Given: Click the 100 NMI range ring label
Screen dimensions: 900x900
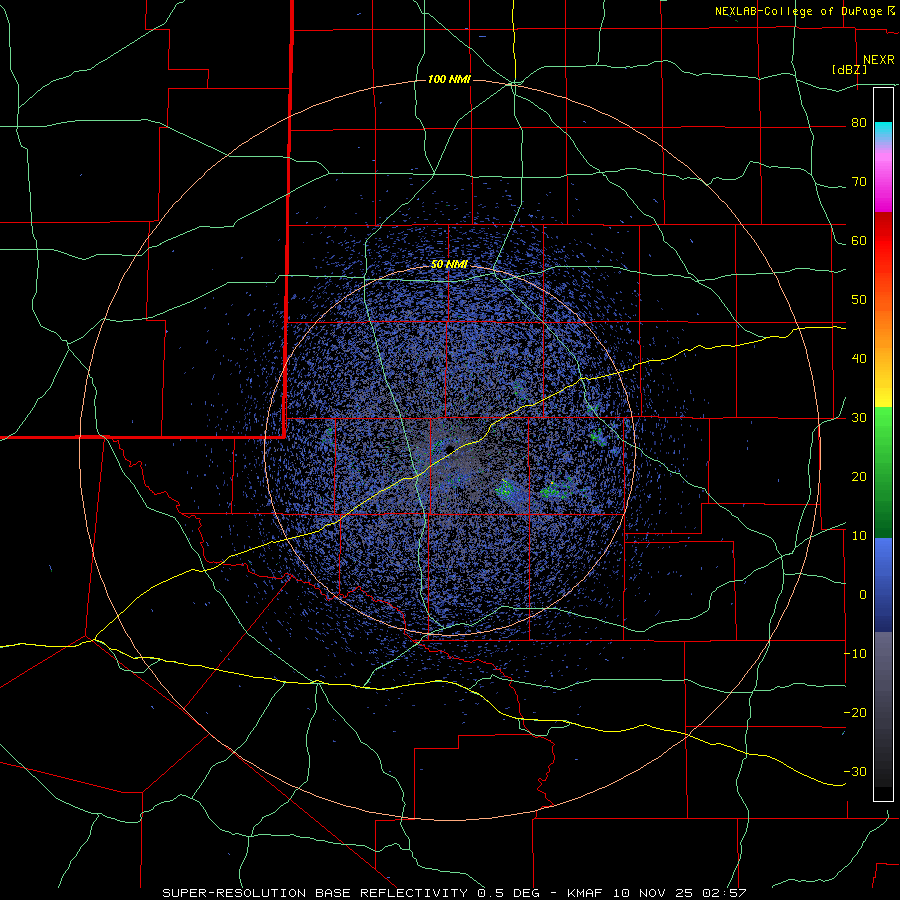Looking at the screenshot, I should coord(449,79).
